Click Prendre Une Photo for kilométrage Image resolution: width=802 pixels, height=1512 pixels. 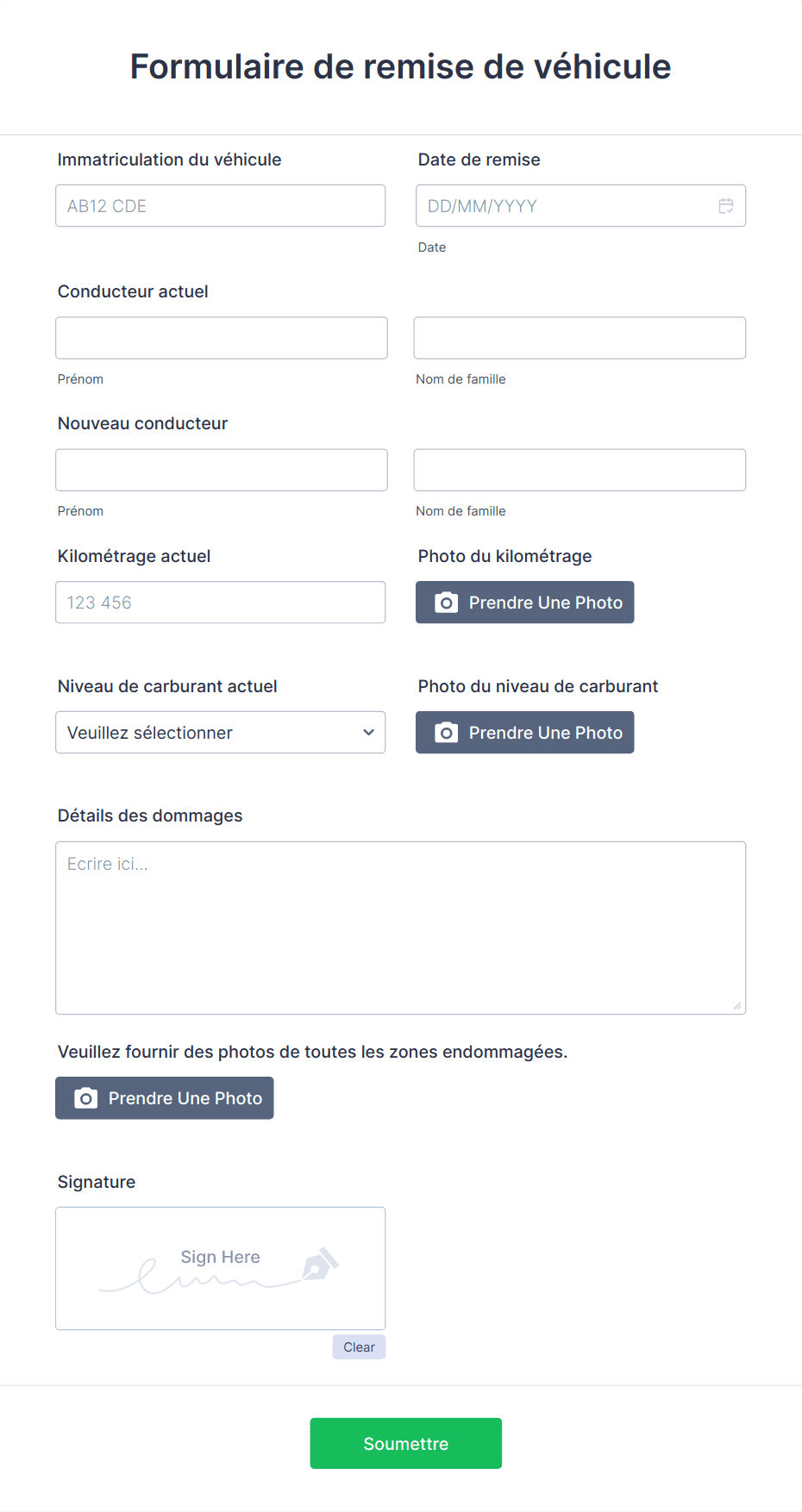525,603
